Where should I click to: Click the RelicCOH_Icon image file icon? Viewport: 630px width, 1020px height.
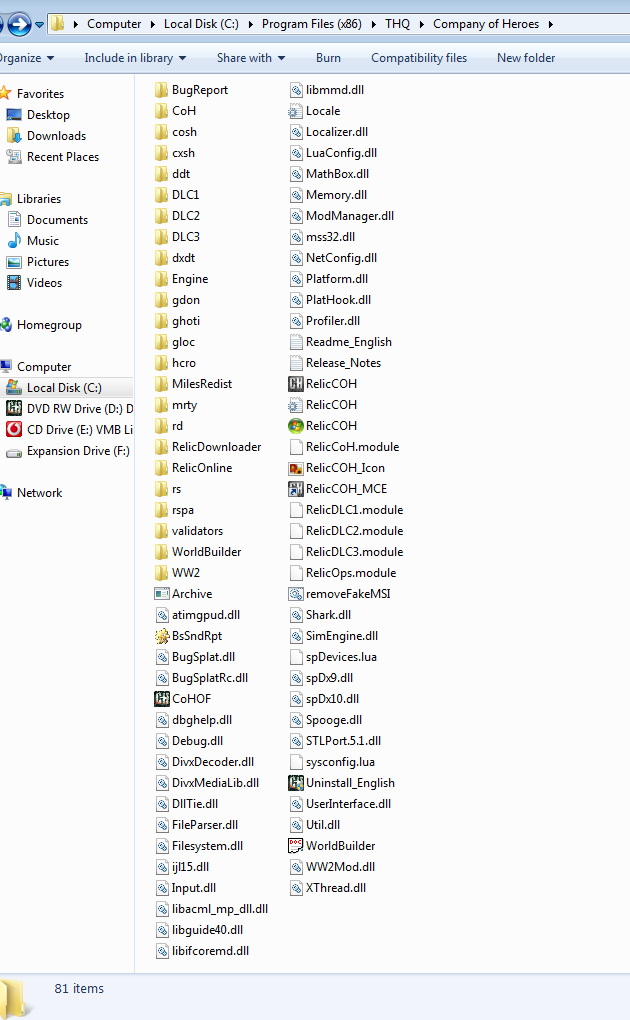click(x=295, y=468)
